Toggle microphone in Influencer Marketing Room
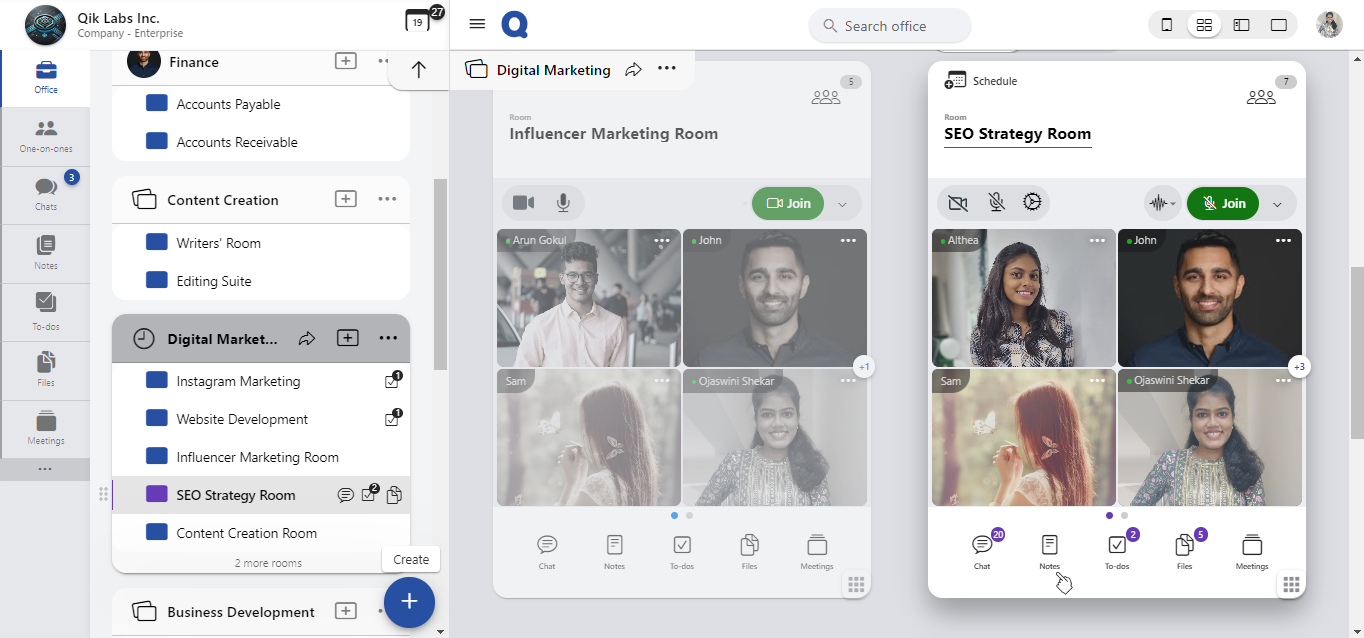Viewport: 1364px width, 638px height. point(563,203)
